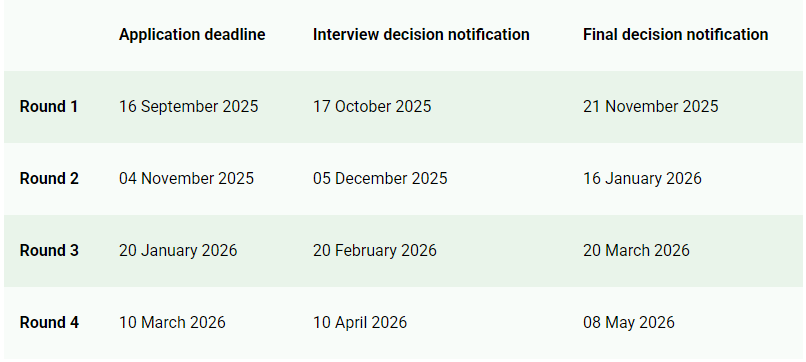Click the 20 February 2026 date
The height and width of the screenshot is (362, 806).
pyautogui.click(x=375, y=250)
